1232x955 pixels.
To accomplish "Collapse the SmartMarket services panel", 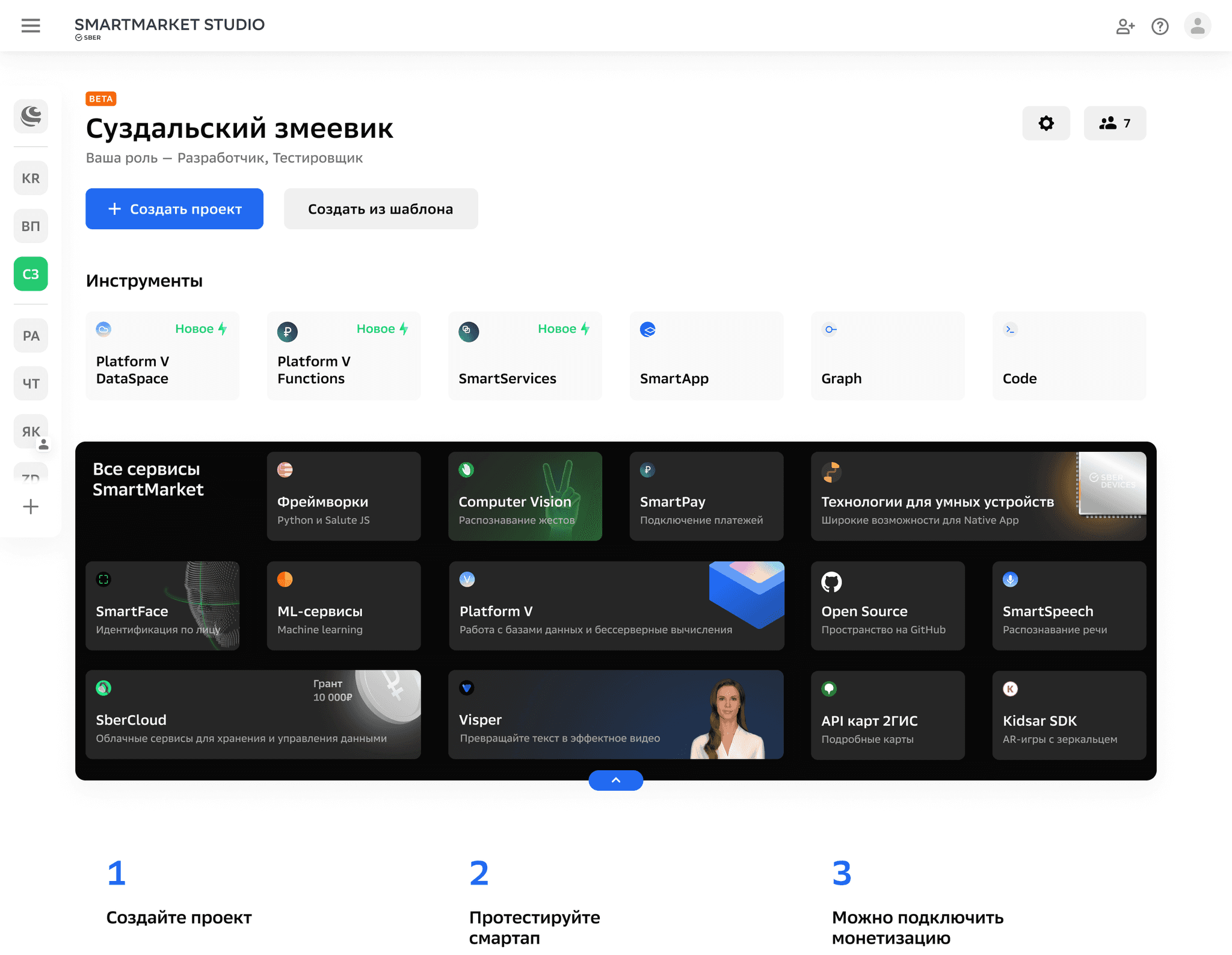I will click(615, 780).
